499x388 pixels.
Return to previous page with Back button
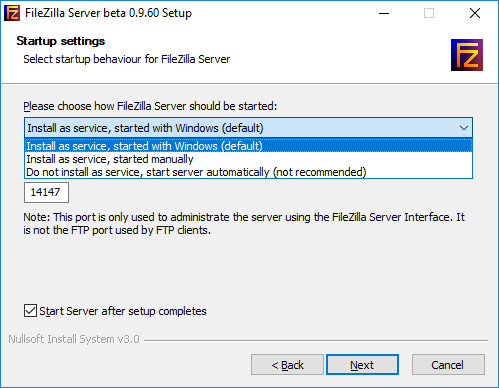click(x=287, y=365)
